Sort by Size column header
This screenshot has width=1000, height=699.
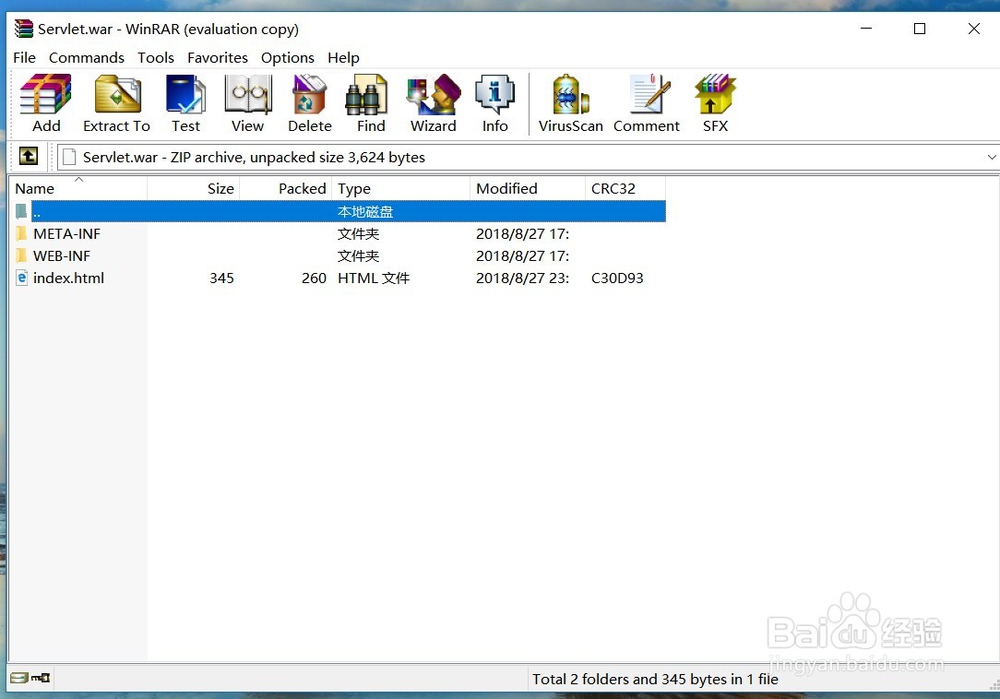(x=194, y=188)
